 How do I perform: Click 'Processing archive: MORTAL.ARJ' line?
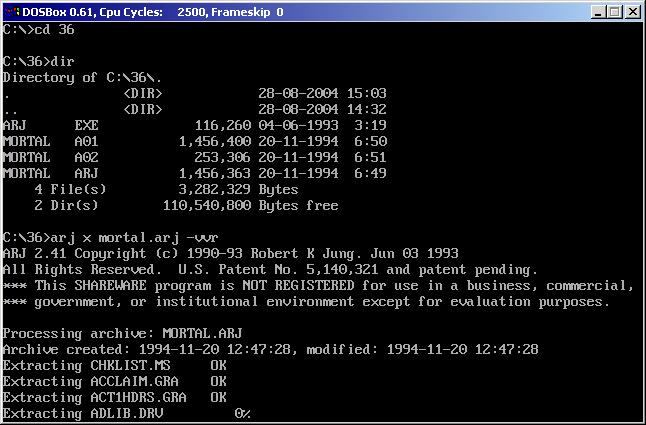(x=122, y=334)
